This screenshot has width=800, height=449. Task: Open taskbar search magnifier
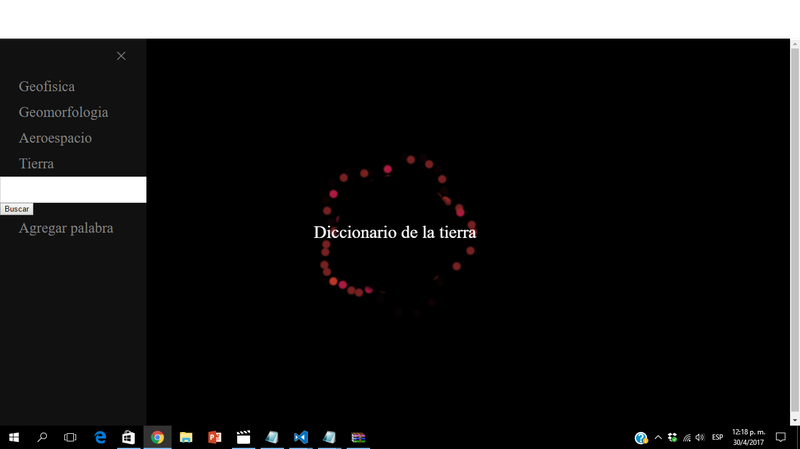coord(42,437)
